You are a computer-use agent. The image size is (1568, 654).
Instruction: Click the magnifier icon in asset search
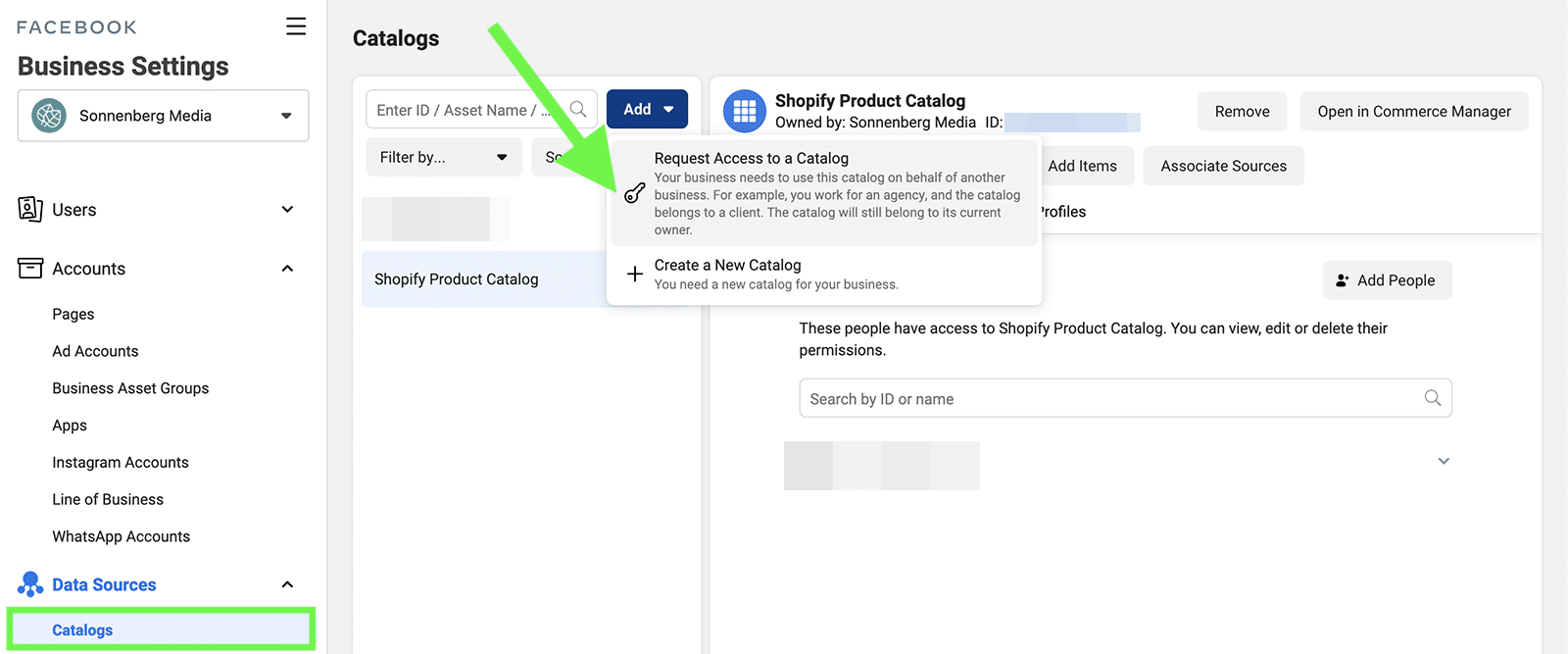(x=578, y=109)
